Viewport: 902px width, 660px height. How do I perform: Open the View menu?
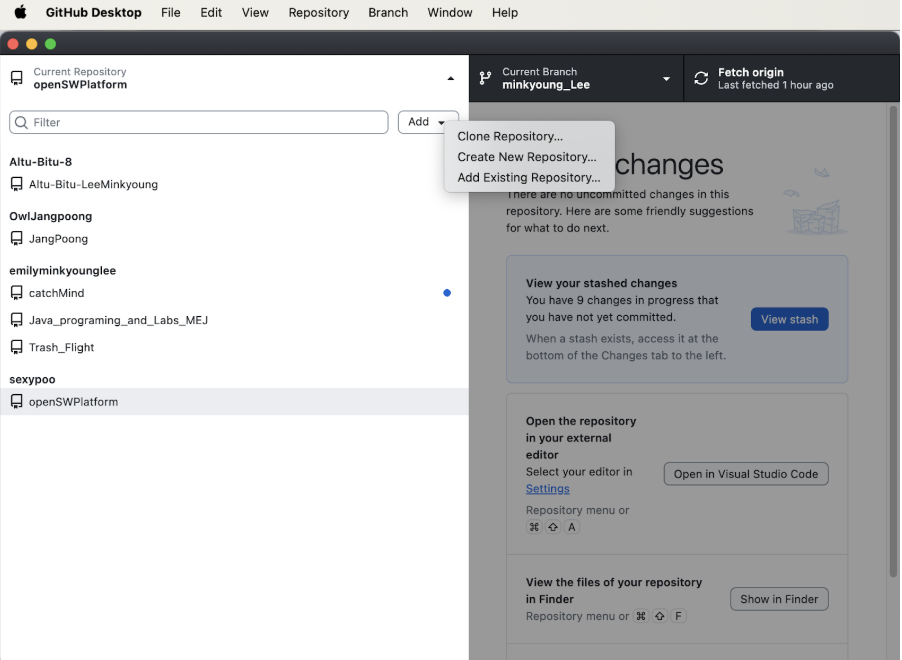(x=255, y=13)
